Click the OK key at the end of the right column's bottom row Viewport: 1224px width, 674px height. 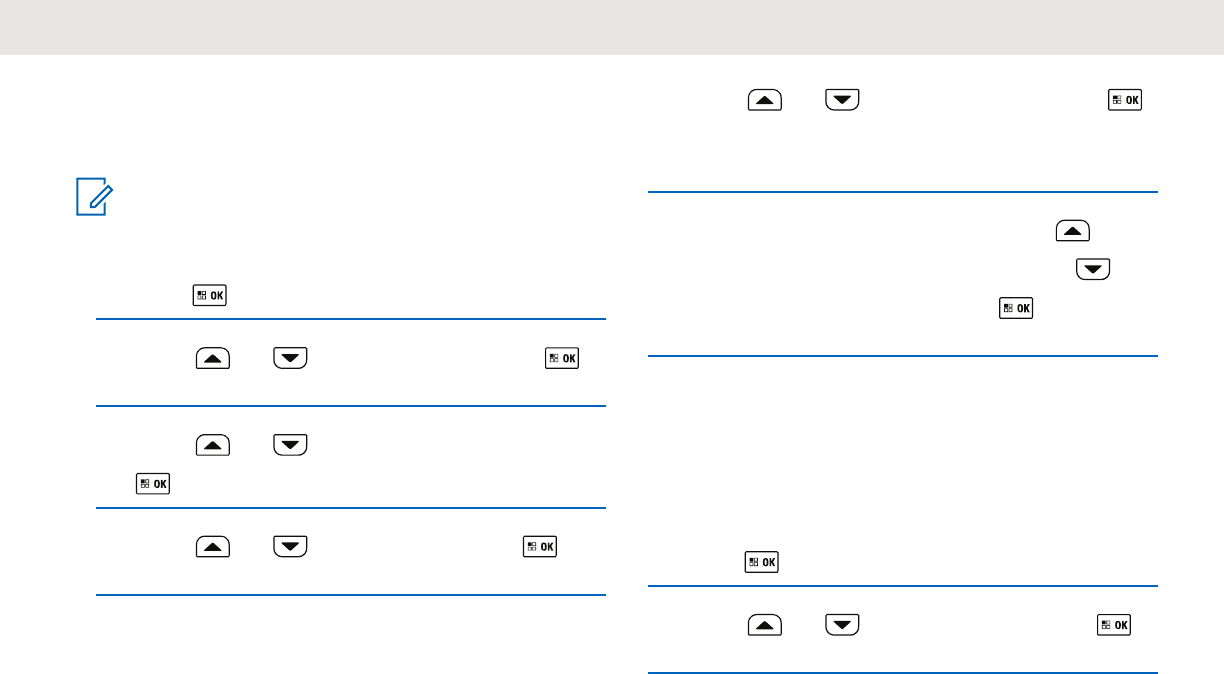click(1114, 626)
